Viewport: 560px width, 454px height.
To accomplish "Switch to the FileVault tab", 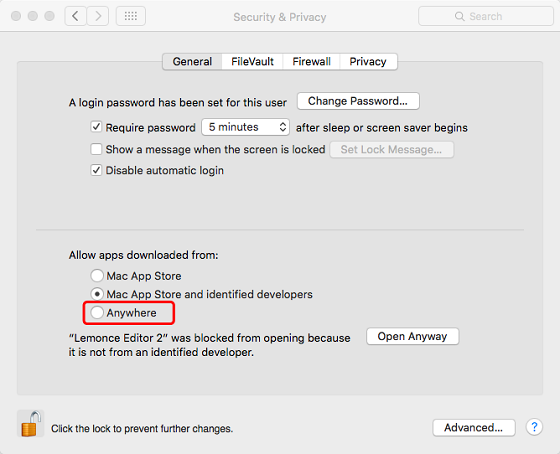I will point(252,61).
